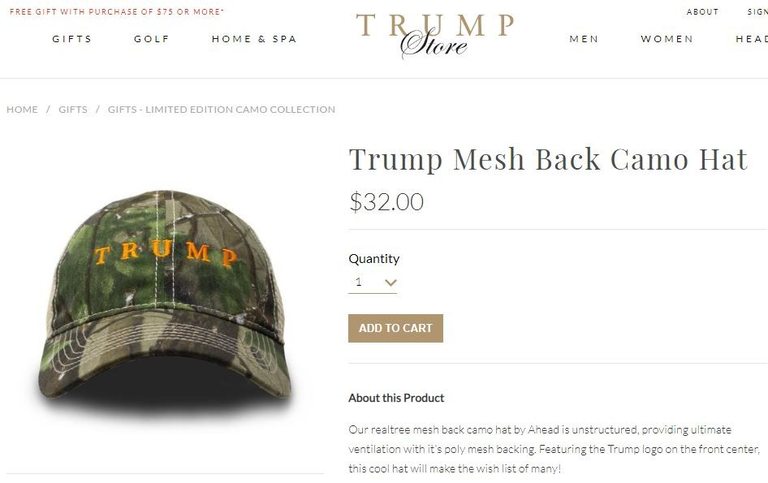This screenshot has width=768, height=483.
Task: Navigate to Gifts breadcrumb
Action: (73, 109)
